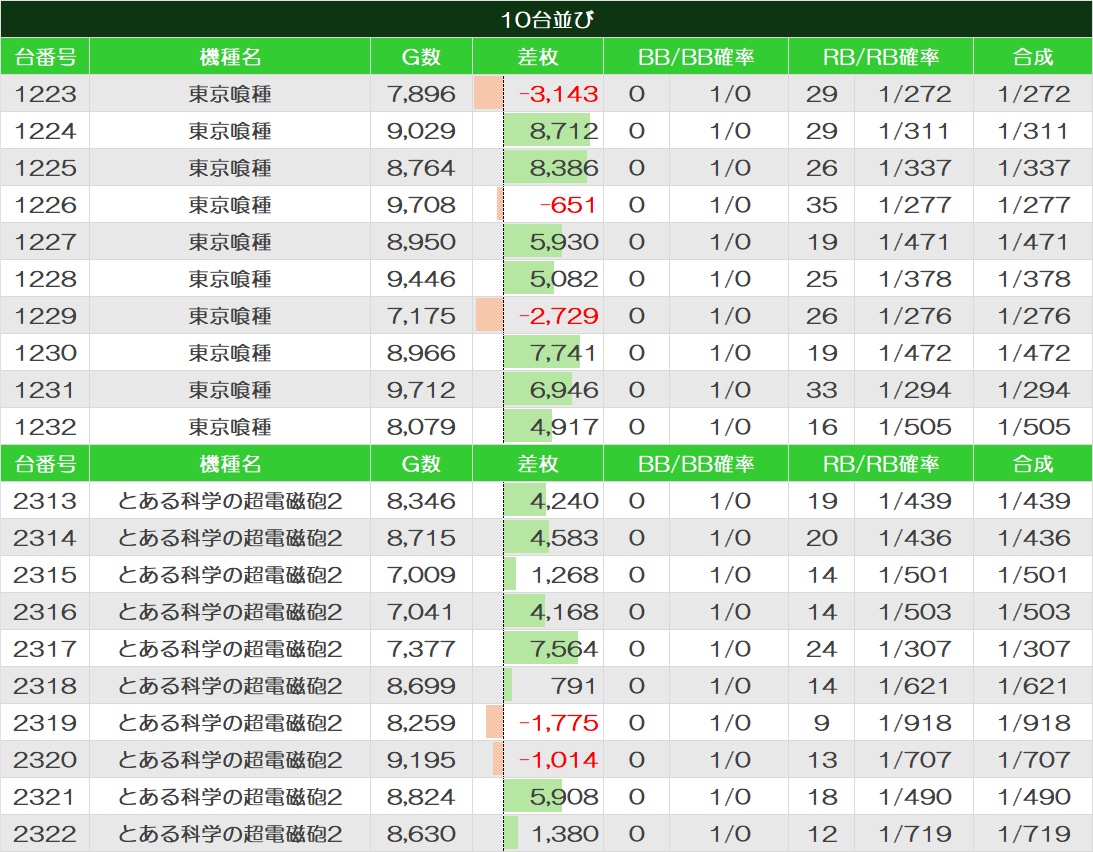
Task: Select machine number 1231
Action: click(x=45, y=389)
